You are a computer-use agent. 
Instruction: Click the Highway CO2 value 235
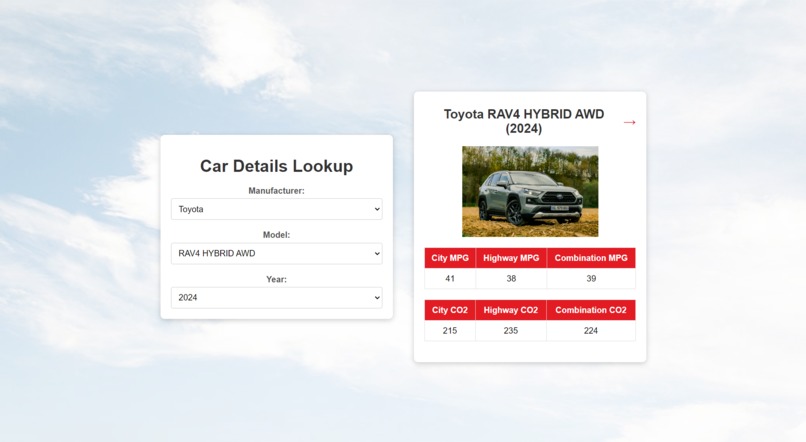tap(511, 330)
